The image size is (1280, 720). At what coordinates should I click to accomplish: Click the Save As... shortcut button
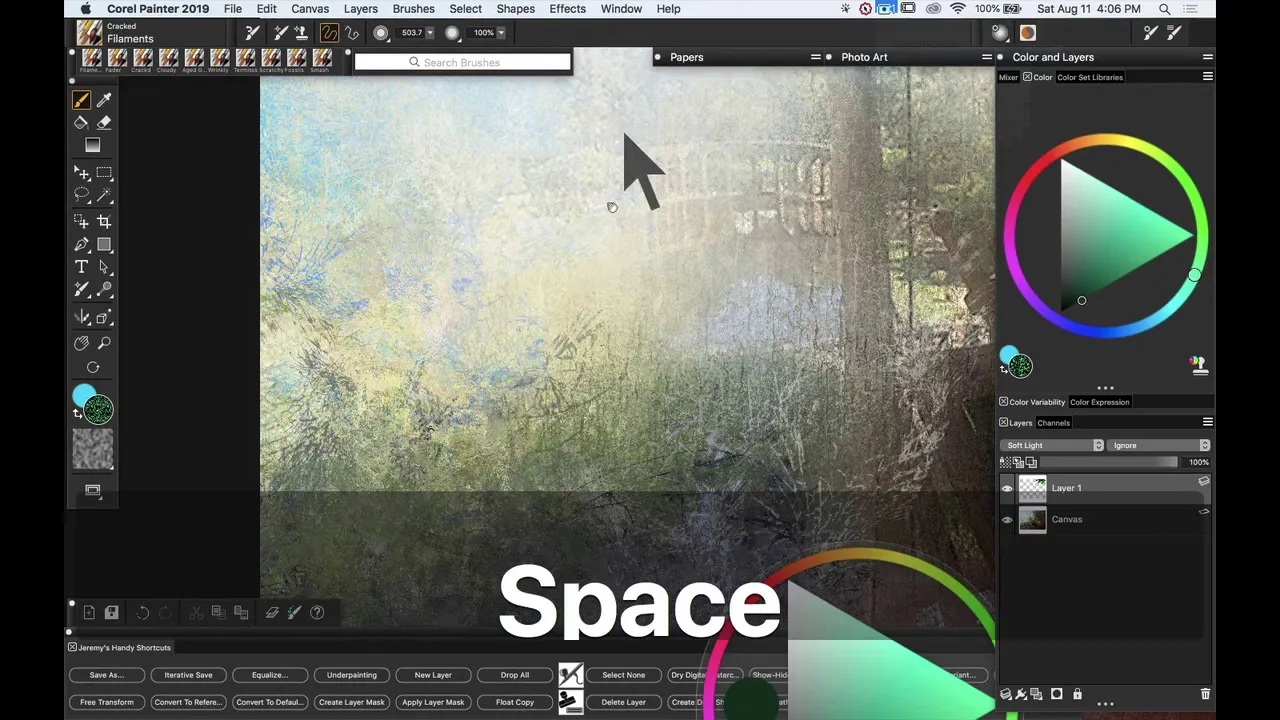tap(107, 675)
